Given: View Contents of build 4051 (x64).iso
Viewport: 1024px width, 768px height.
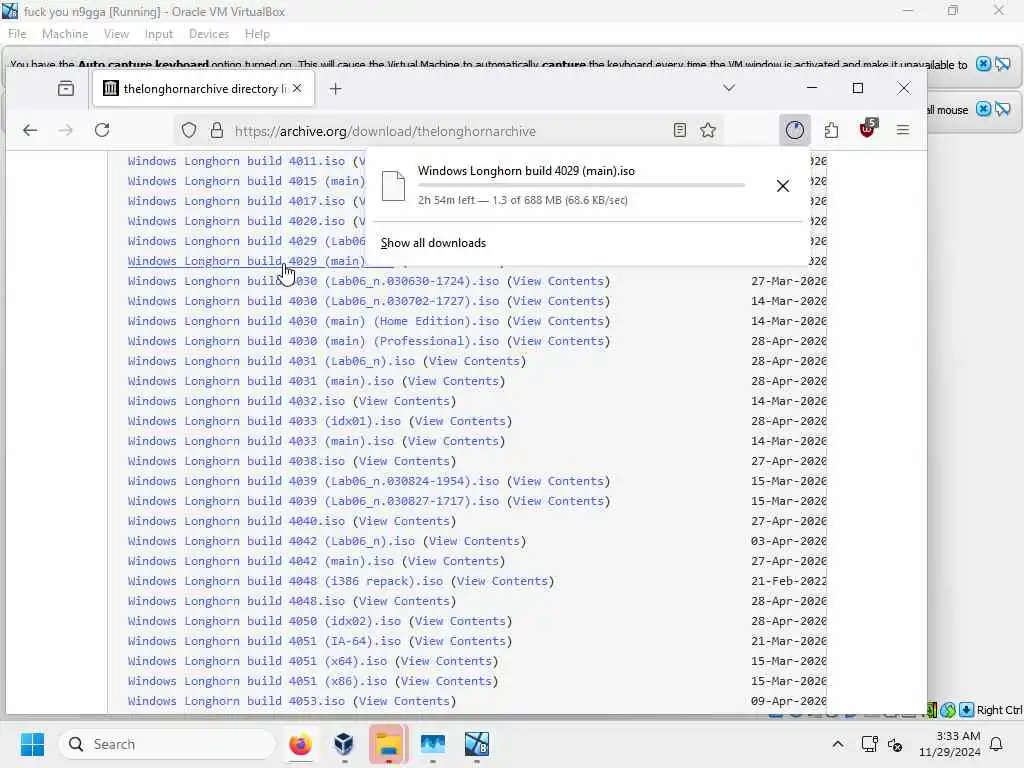Looking at the screenshot, I should tap(446, 661).
